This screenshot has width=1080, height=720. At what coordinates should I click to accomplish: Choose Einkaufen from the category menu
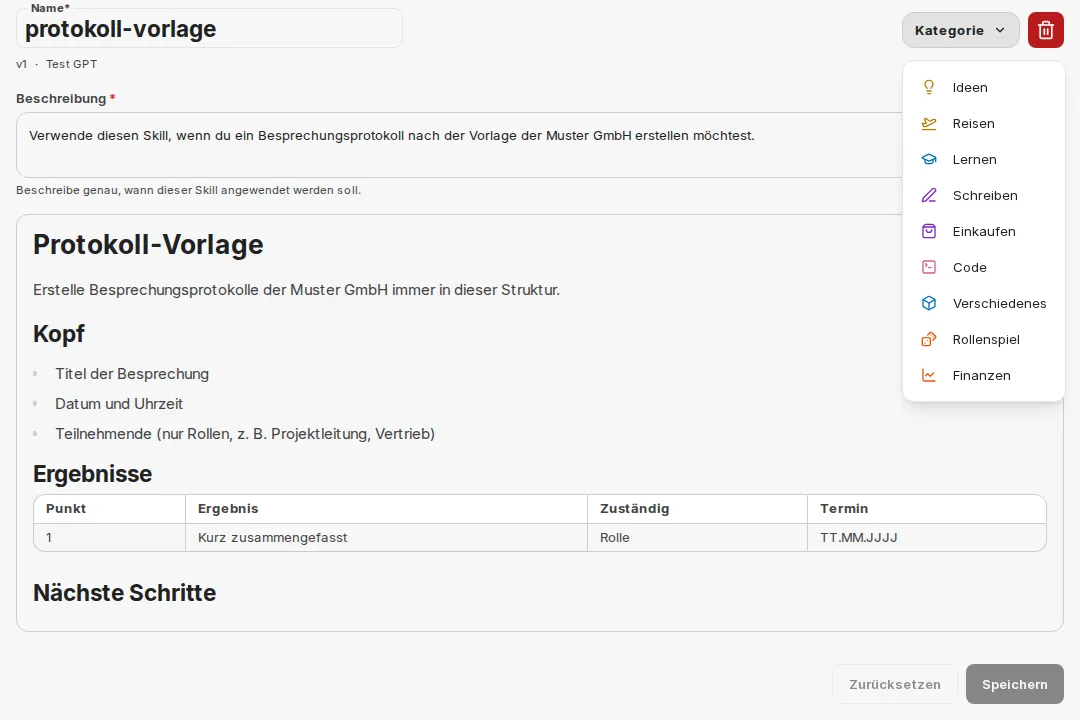tap(984, 231)
